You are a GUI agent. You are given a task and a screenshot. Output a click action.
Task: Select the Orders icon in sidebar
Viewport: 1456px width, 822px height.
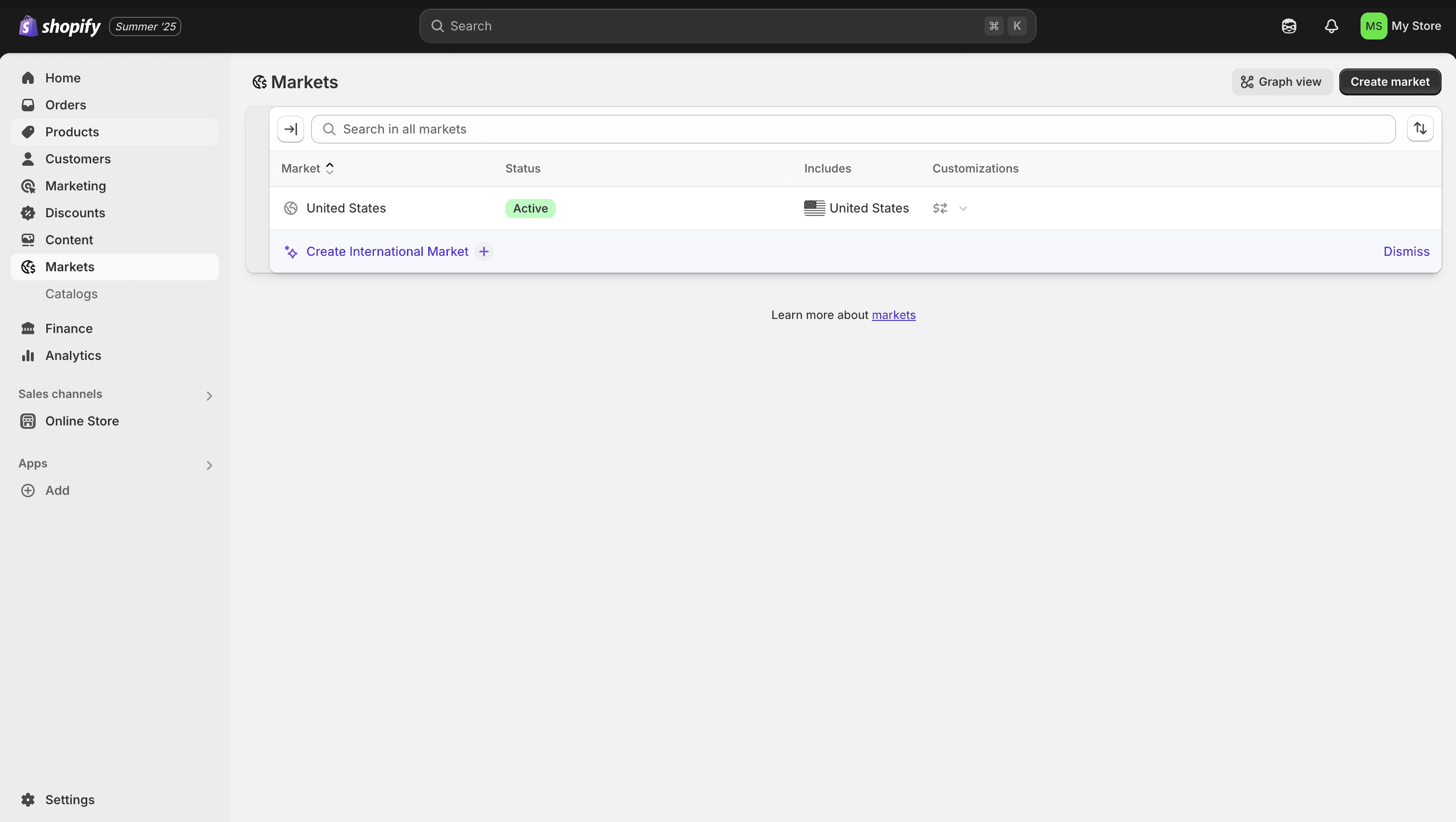(x=28, y=105)
